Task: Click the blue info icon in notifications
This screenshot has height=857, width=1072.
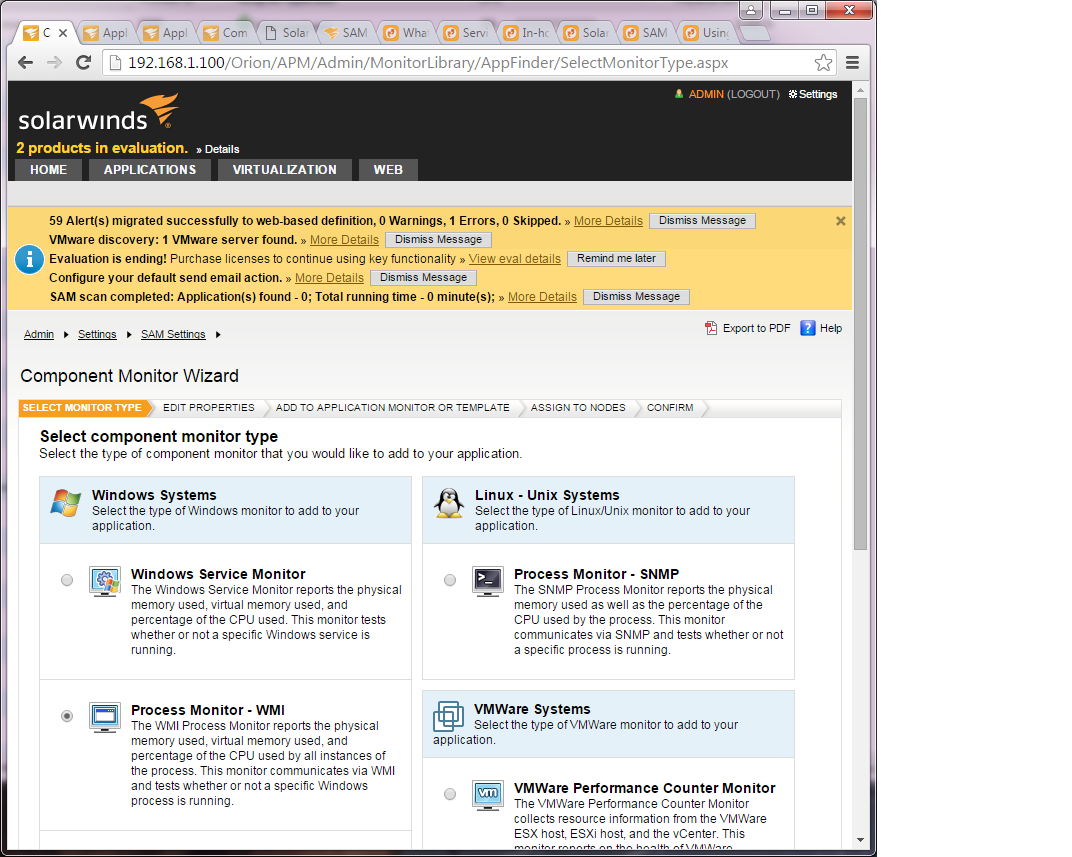Action: [29, 259]
